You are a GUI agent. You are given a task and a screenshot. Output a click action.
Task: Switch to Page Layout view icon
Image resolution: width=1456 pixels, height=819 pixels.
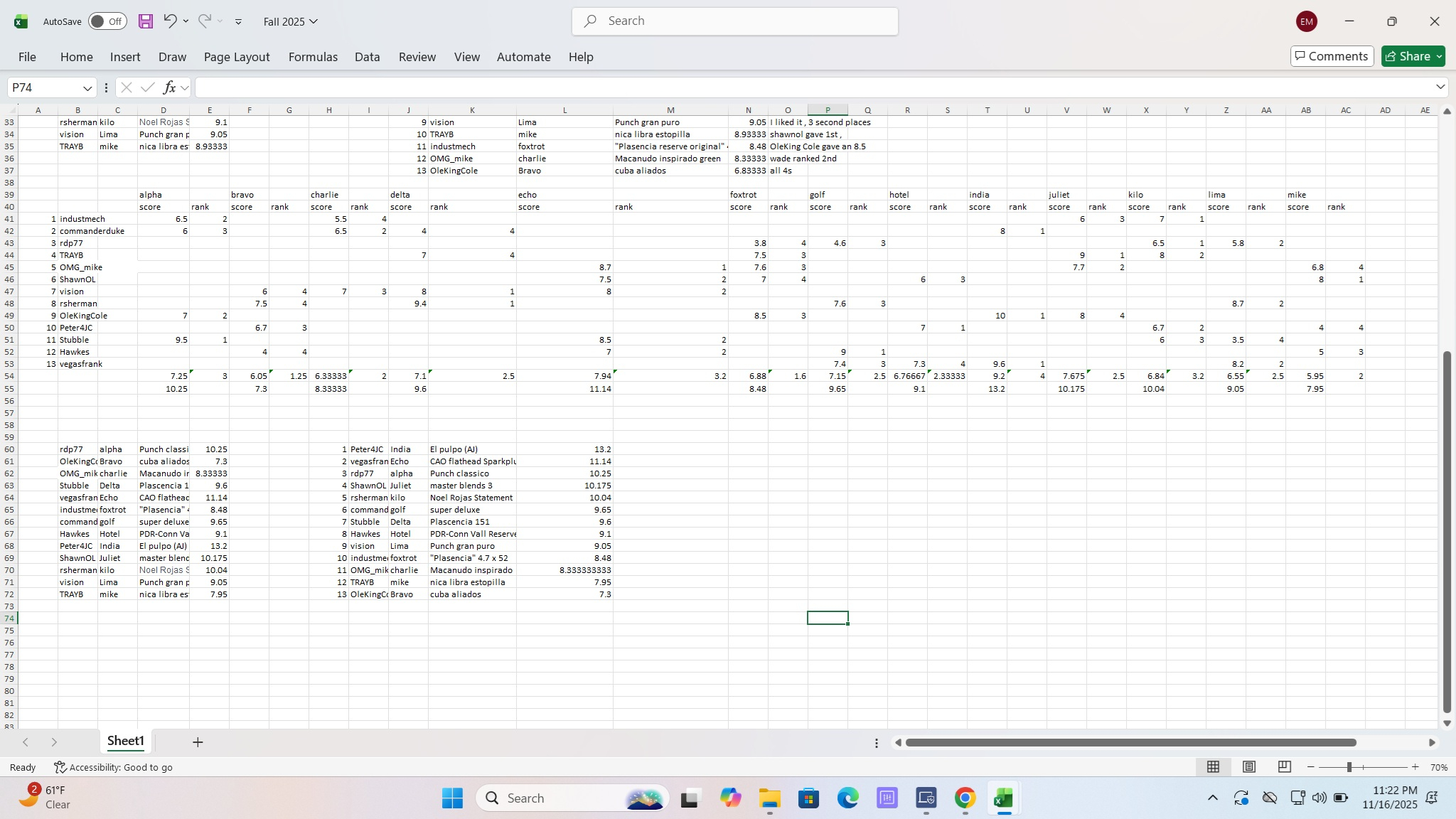coord(1249,766)
